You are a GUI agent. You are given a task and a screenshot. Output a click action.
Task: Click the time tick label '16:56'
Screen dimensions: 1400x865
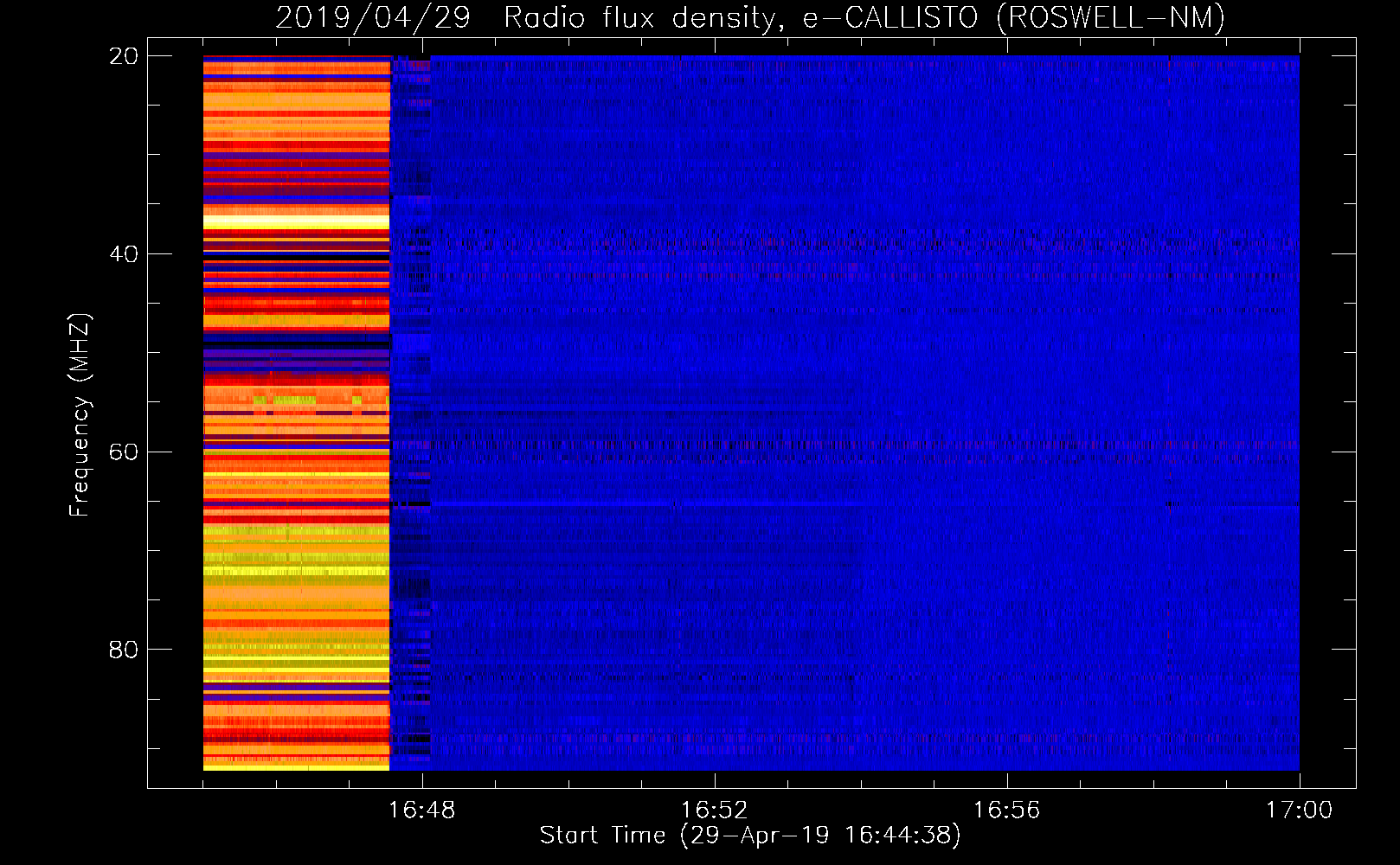pos(1006,811)
